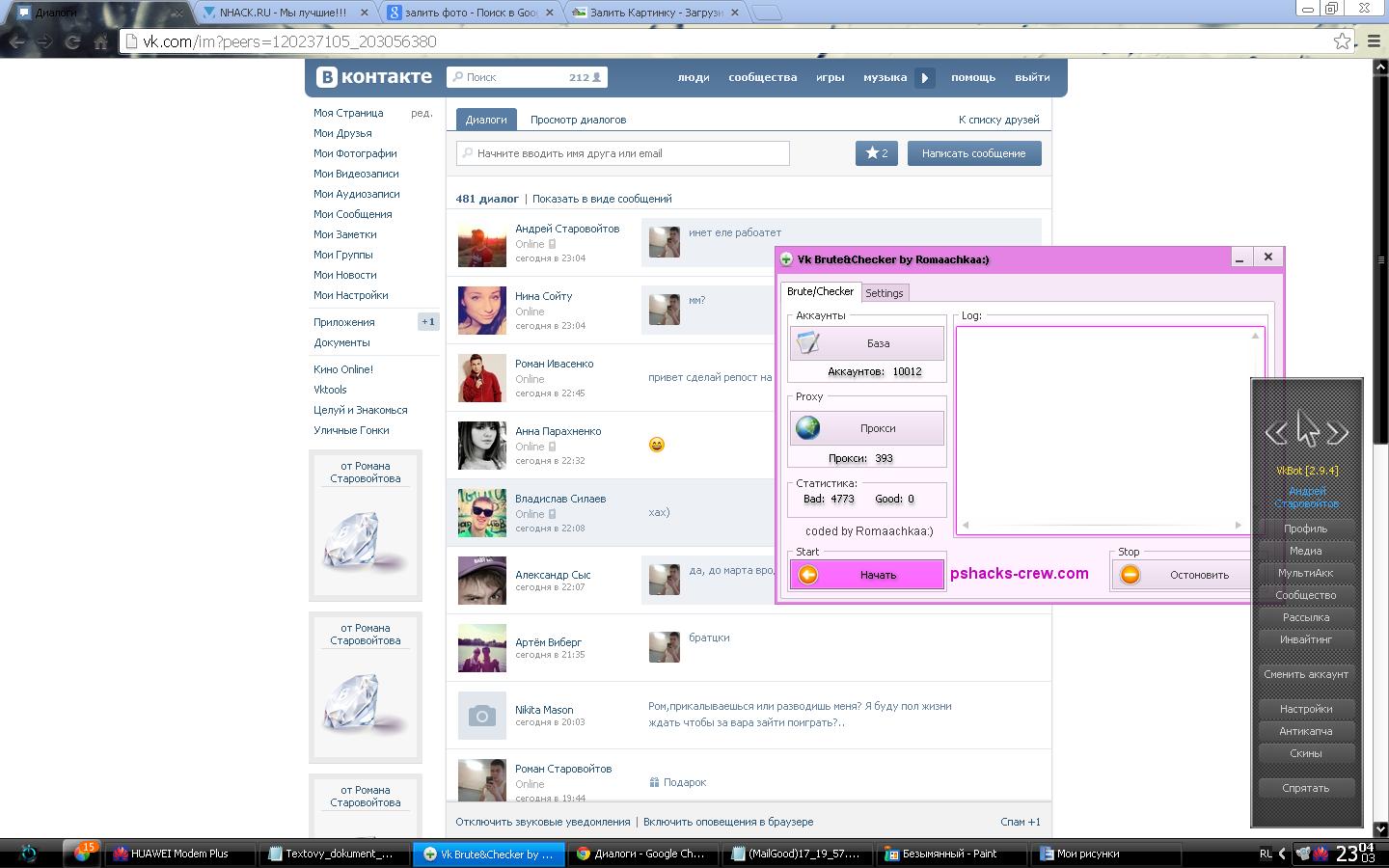Click the right arrow in VkBot panel

(x=1338, y=434)
